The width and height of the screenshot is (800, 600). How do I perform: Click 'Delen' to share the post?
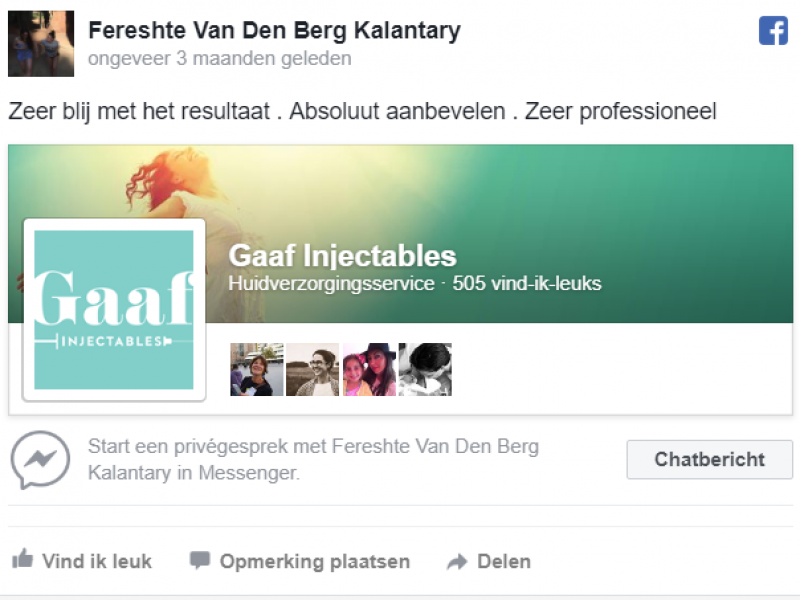click(x=504, y=561)
